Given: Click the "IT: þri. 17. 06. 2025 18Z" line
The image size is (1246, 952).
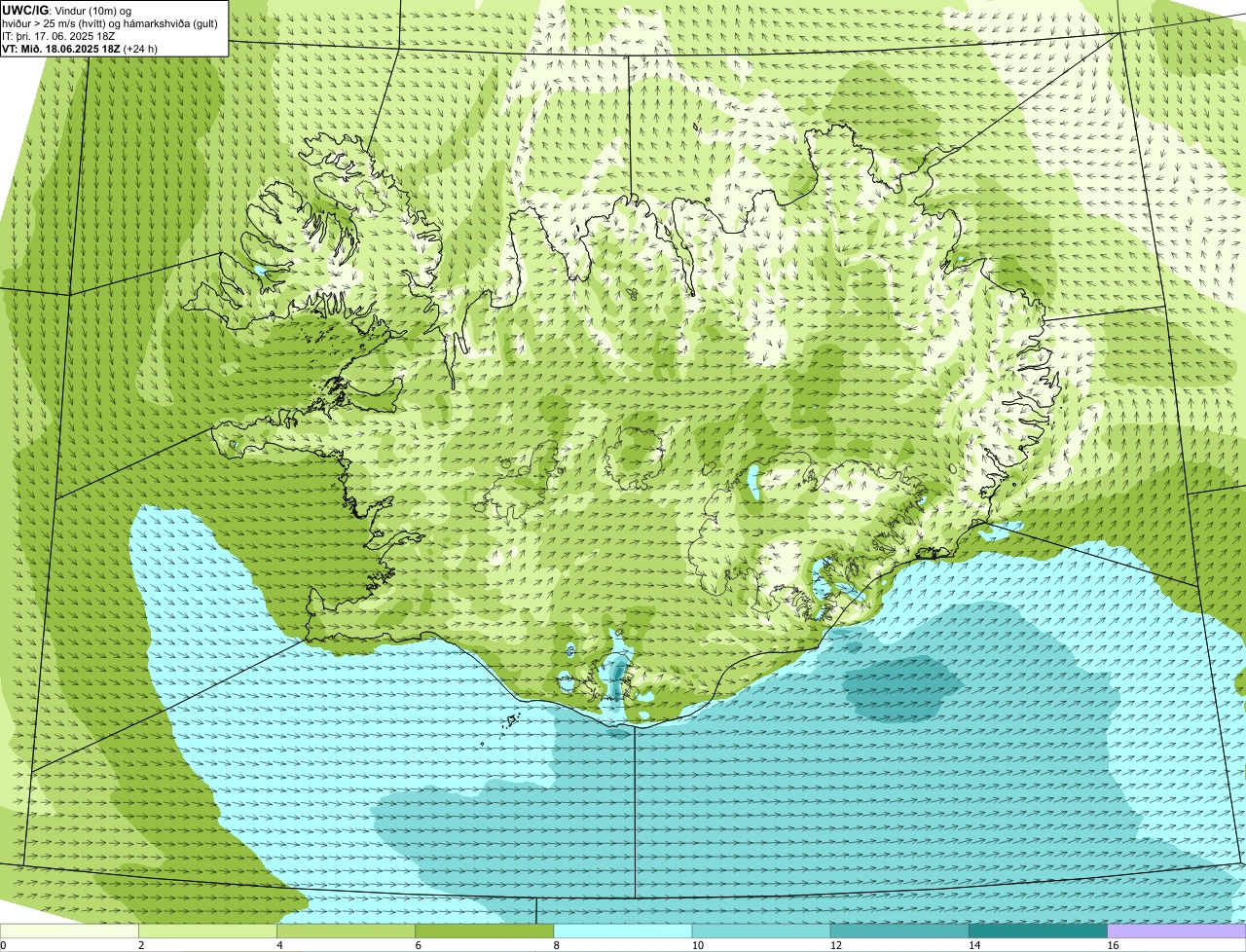Looking at the screenshot, I should tap(59, 36).
